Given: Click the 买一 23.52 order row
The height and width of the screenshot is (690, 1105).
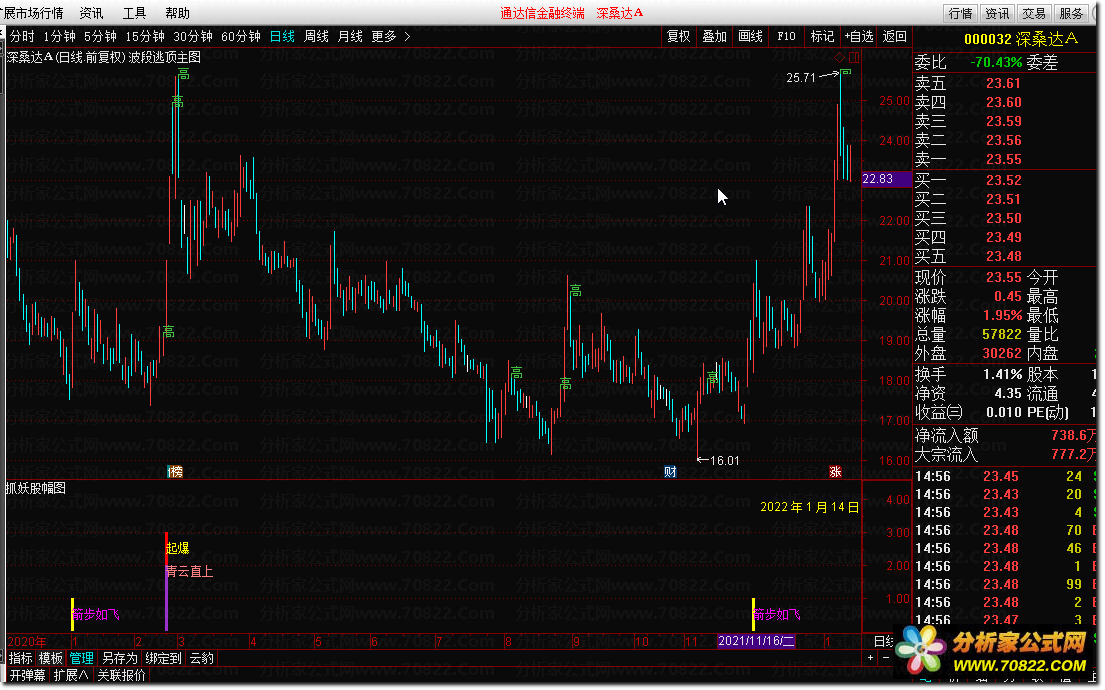Looking at the screenshot, I should coord(1006,180).
